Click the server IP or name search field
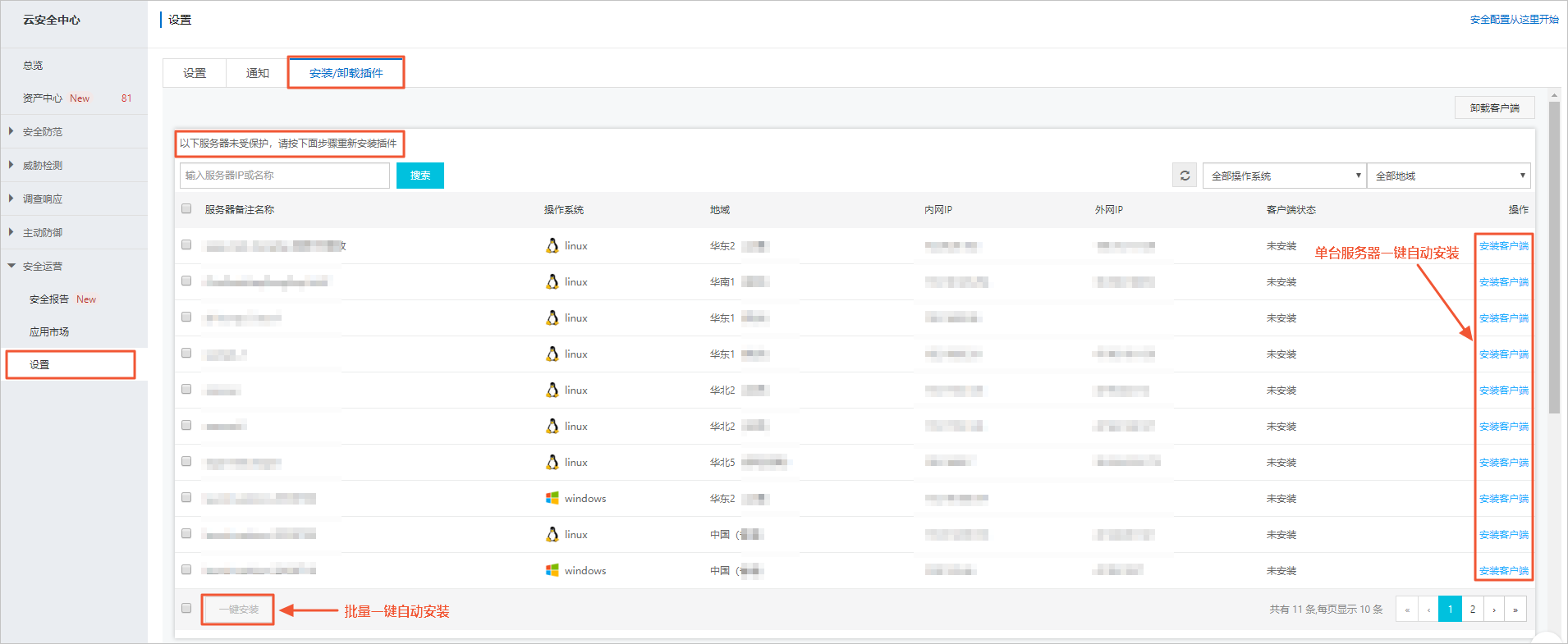The width and height of the screenshot is (1568, 644). click(x=284, y=176)
